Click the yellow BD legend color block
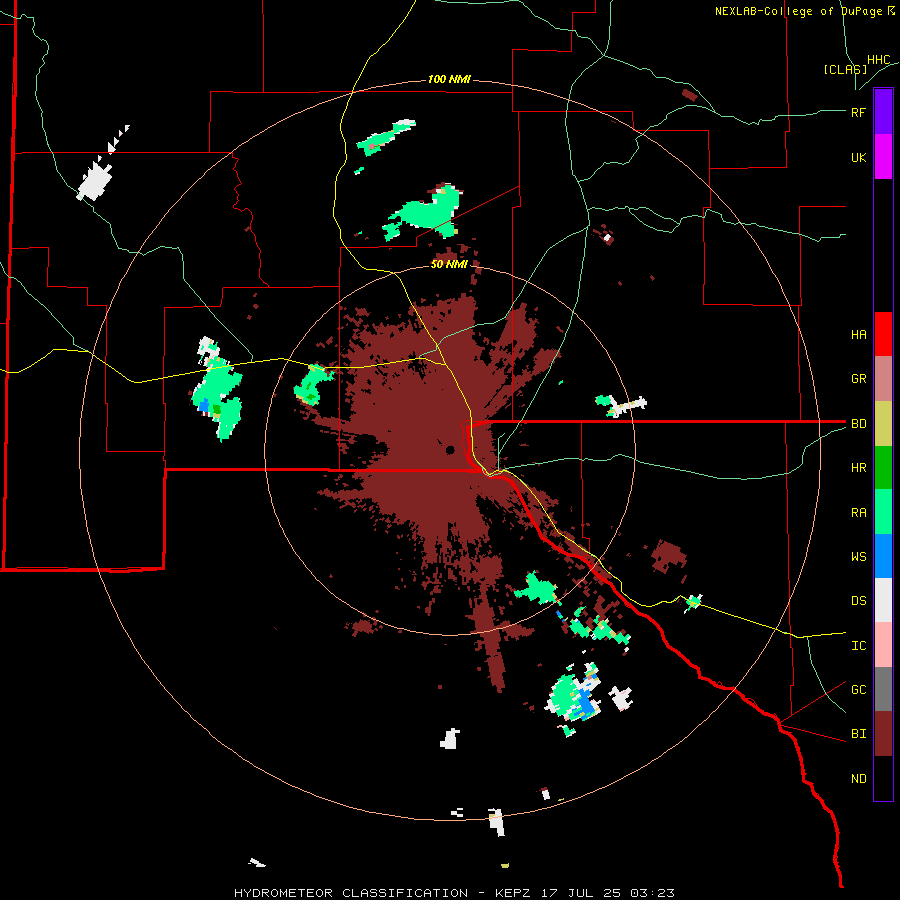 (883, 423)
